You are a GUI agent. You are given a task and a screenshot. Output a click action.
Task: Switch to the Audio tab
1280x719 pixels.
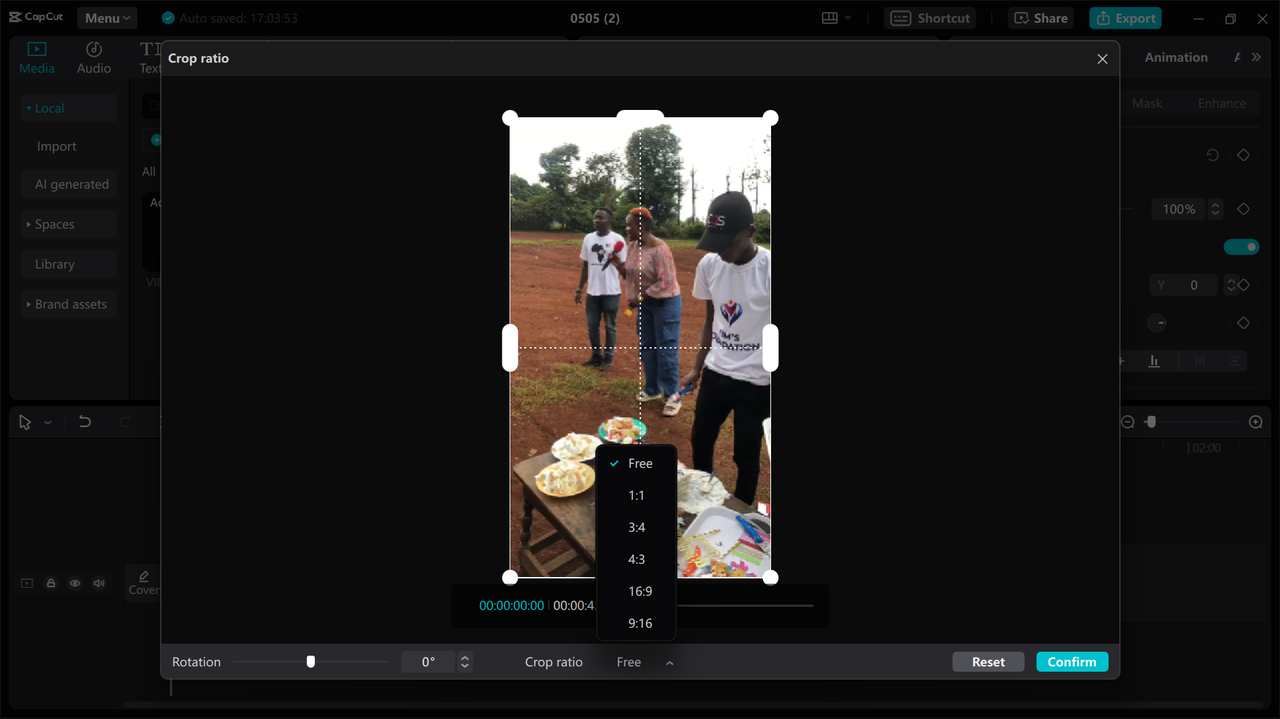coord(94,58)
